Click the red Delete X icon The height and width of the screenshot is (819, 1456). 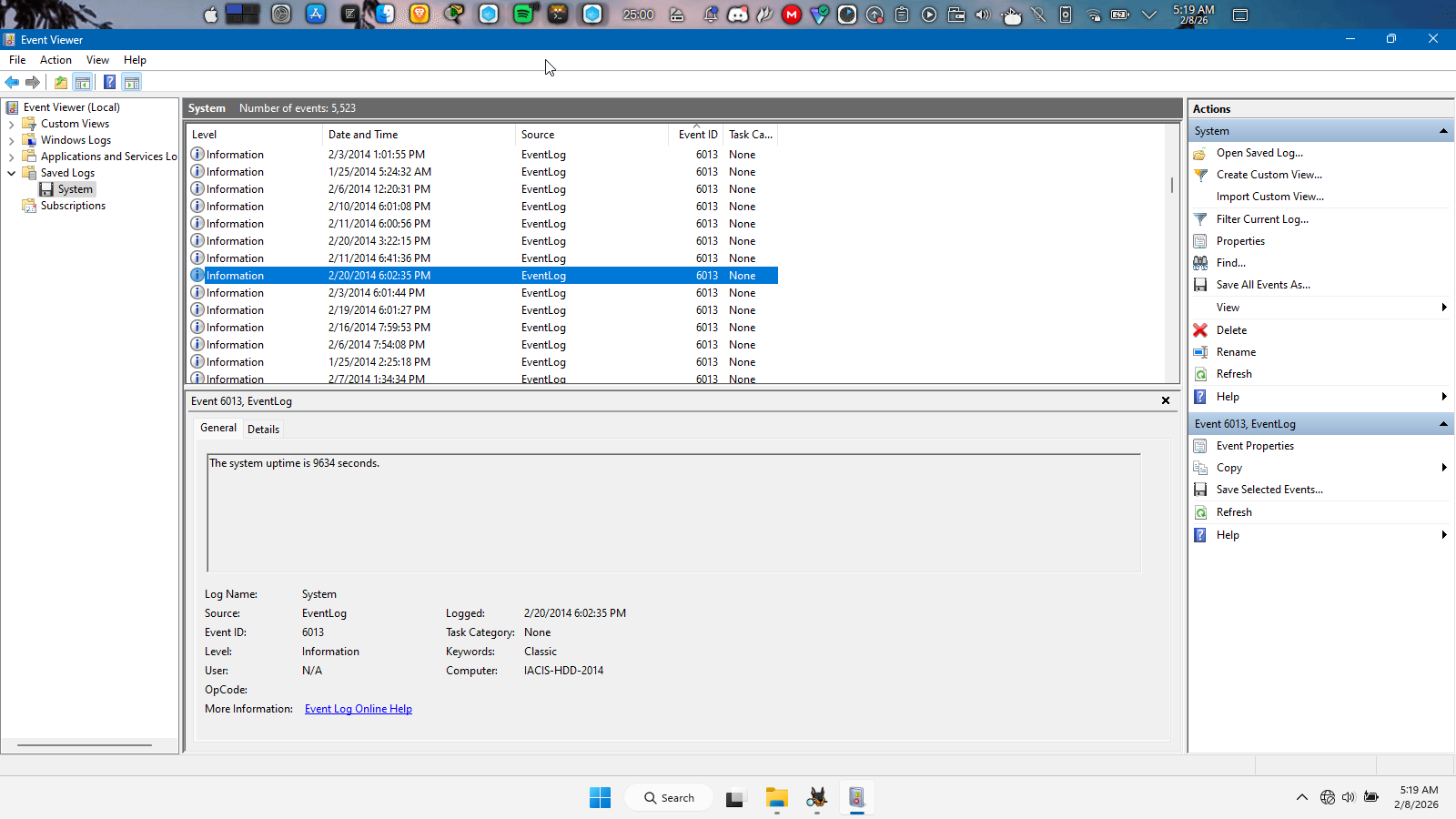pos(1200,330)
